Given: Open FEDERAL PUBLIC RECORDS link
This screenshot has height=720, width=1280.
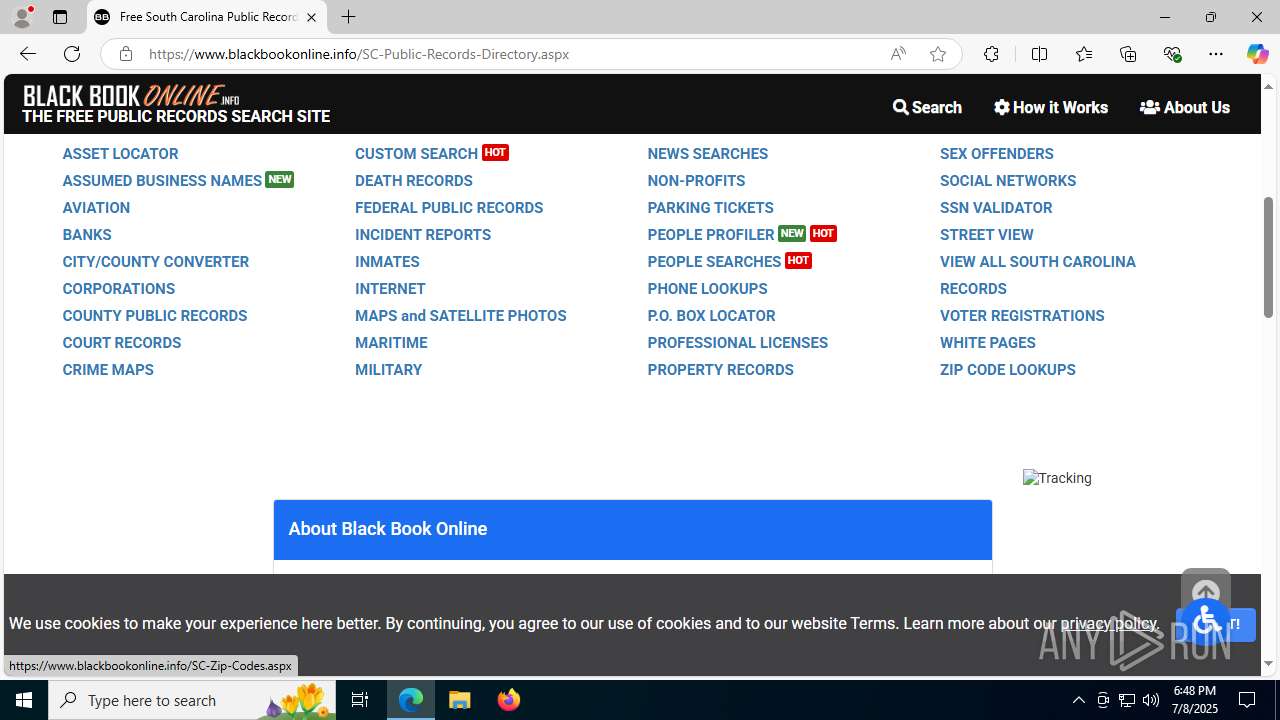Looking at the screenshot, I should (449, 208).
